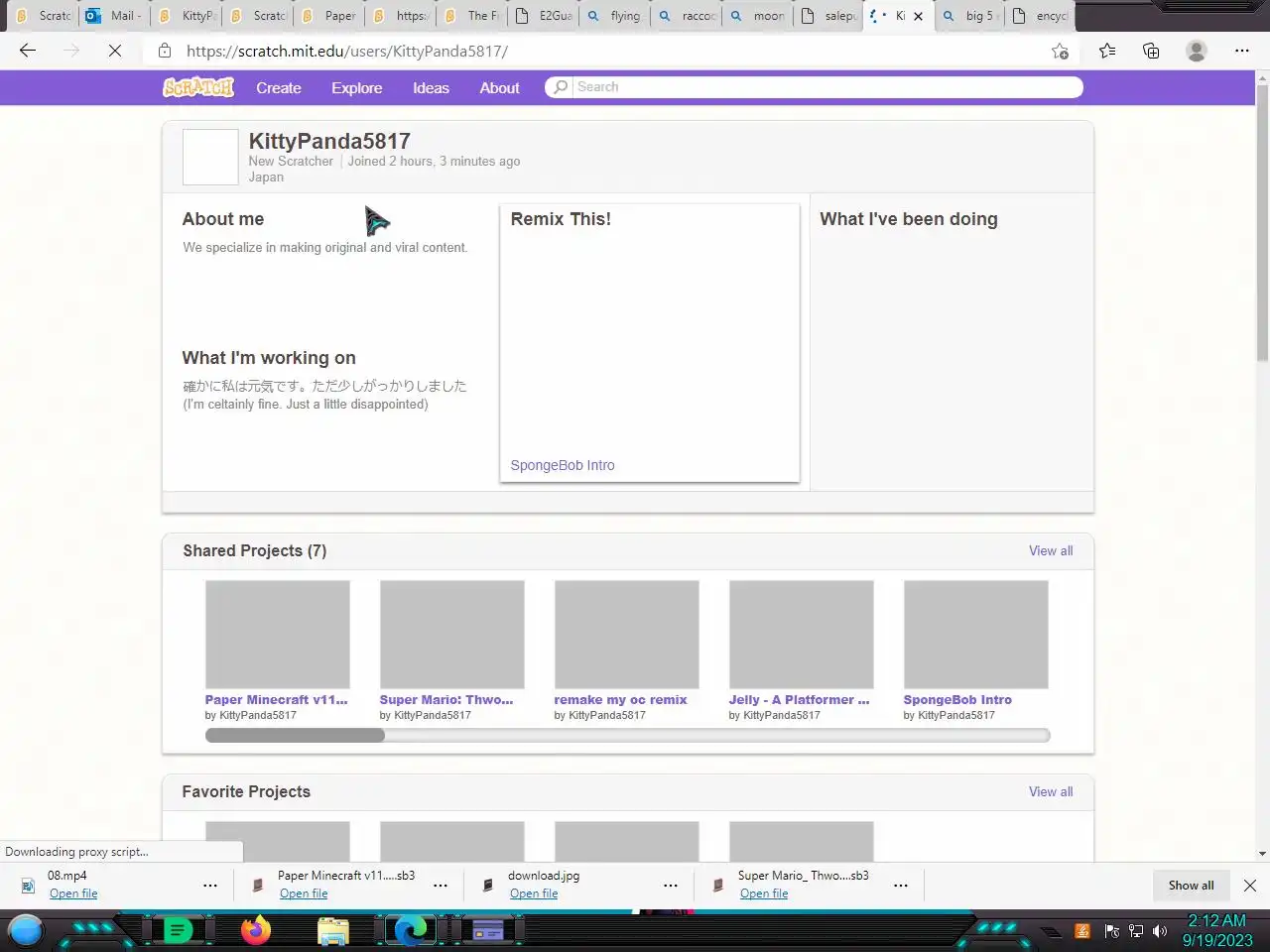Click the Action Center flag tray icon

coord(1111,931)
